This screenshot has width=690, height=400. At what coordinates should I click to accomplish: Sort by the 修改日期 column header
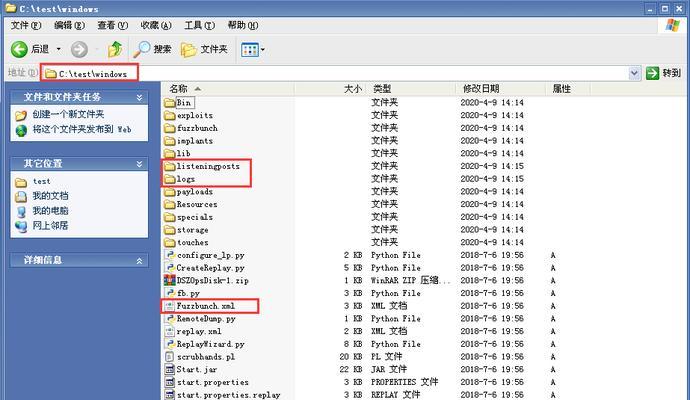click(x=500, y=89)
